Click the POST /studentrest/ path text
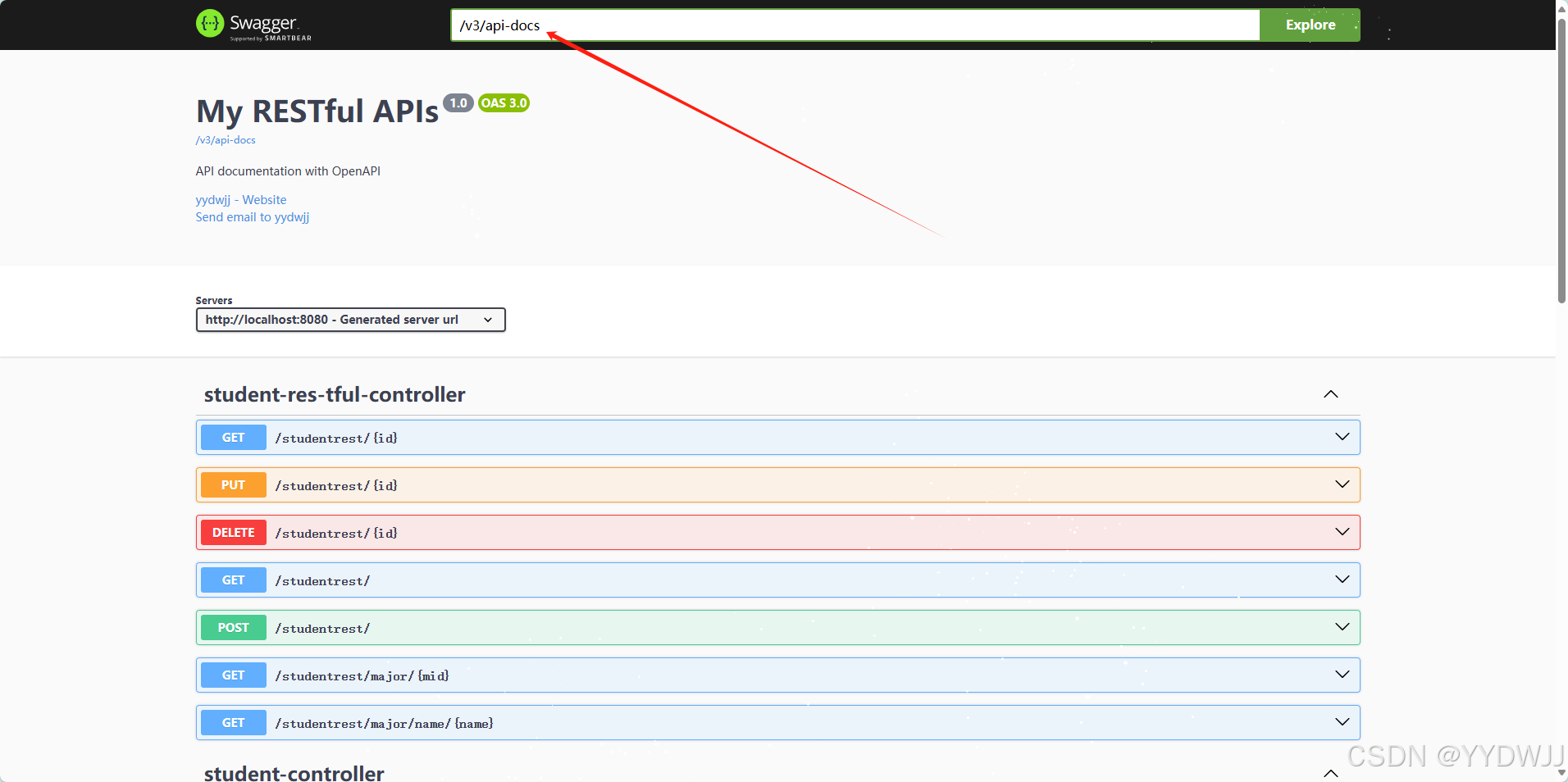This screenshot has height=782, width=1568. click(322, 629)
